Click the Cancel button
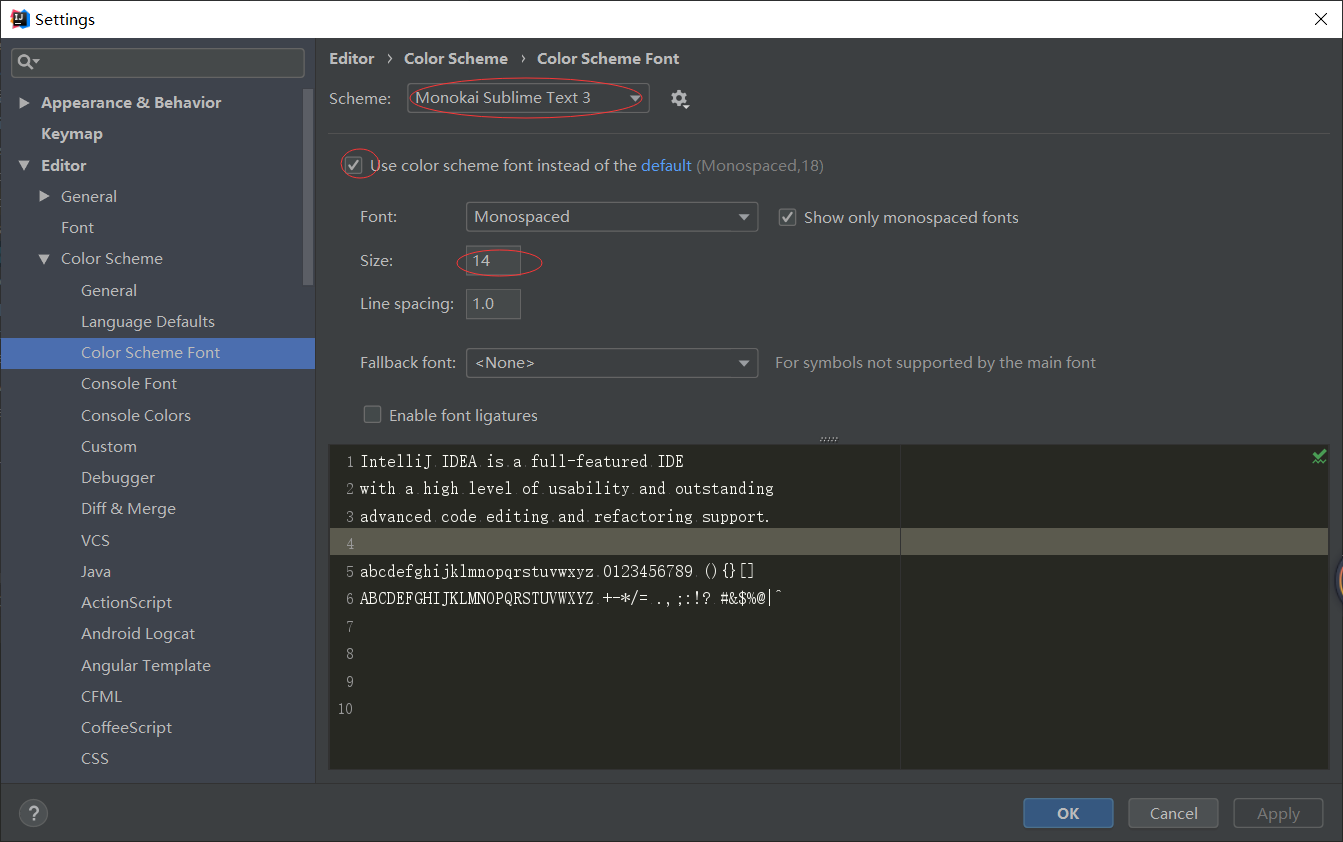This screenshot has height=842, width=1343. click(1174, 813)
